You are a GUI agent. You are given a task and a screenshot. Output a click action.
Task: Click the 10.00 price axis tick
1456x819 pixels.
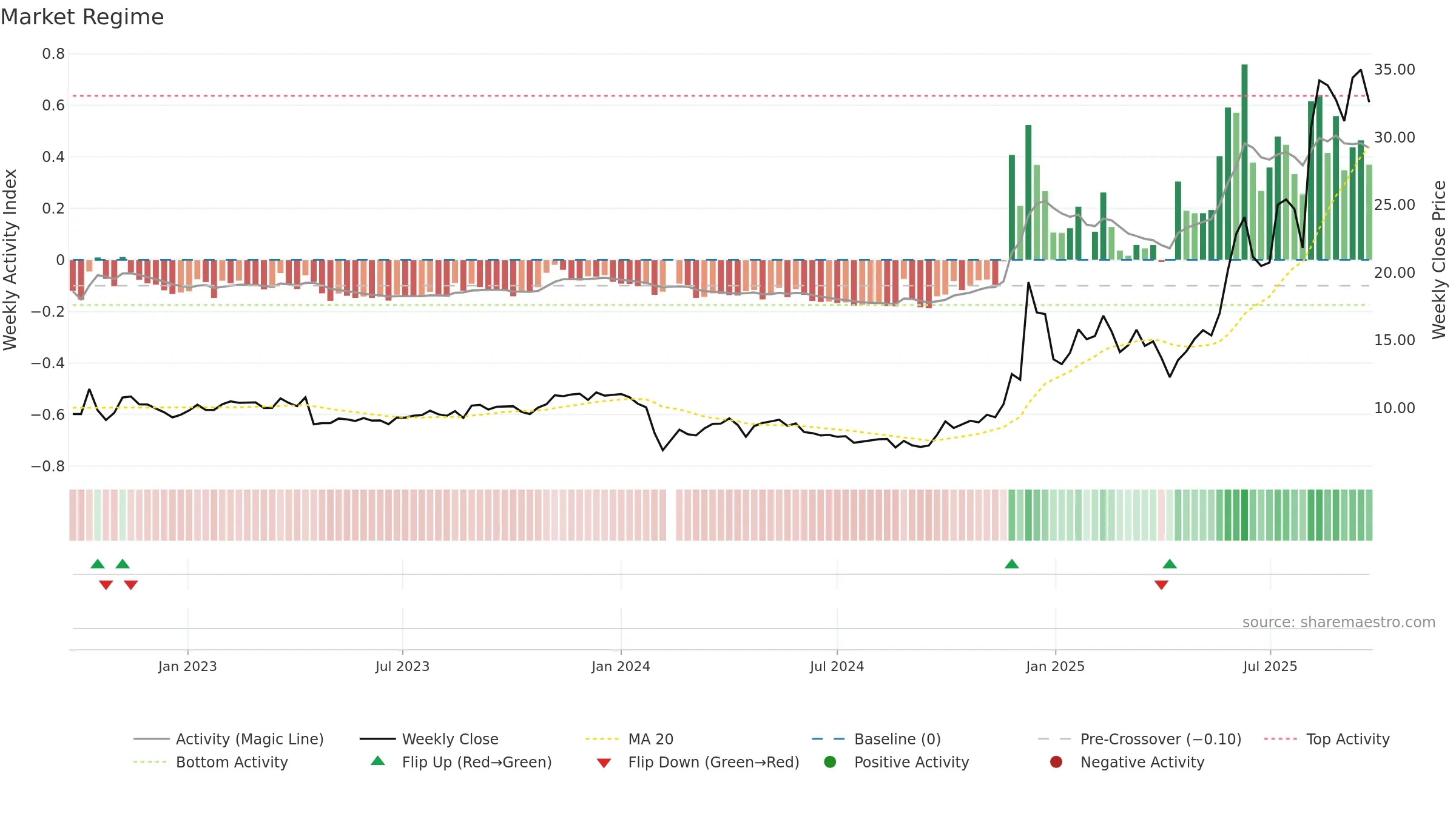click(1395, 408)
